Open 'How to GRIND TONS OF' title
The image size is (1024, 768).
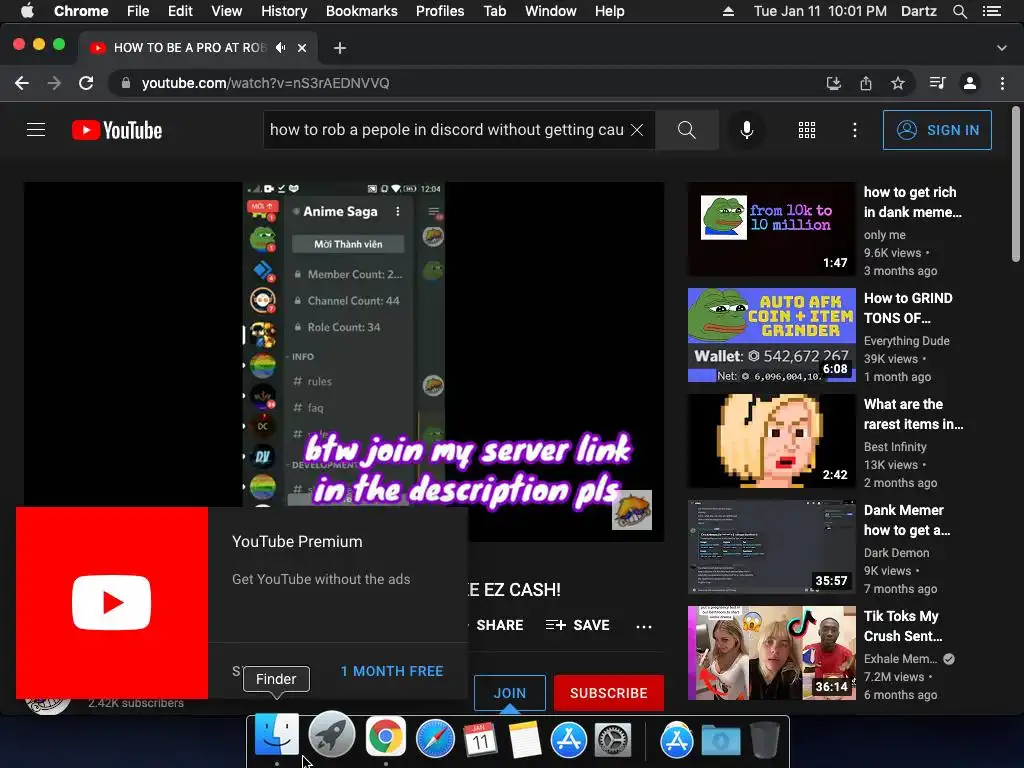pyautogui.click(x=908, y=308)
